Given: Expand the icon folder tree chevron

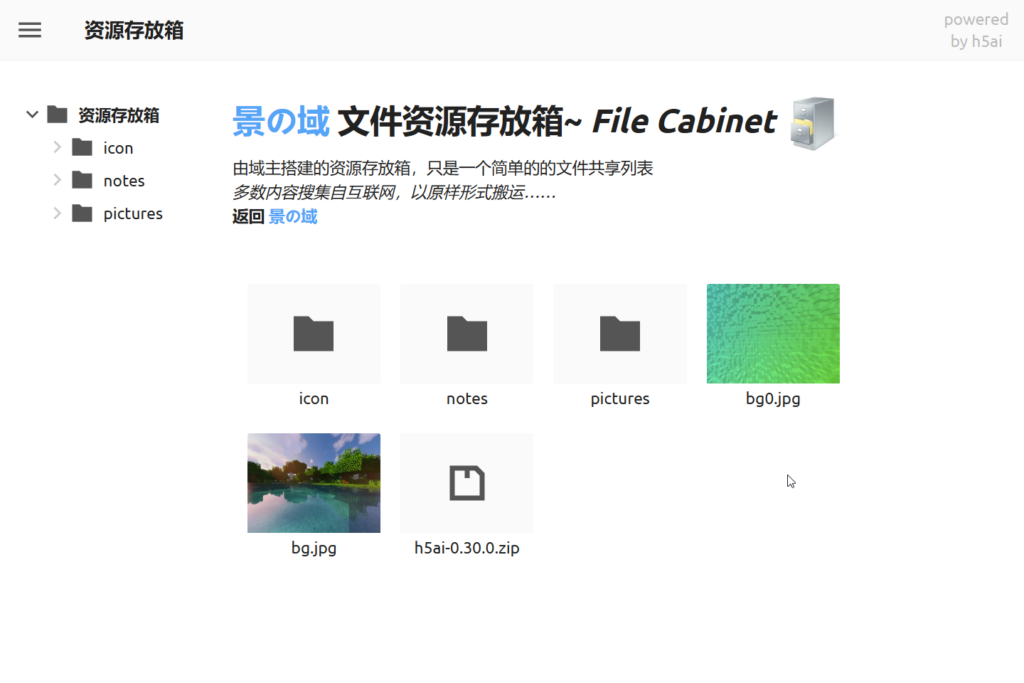Looking at the screenshot, I should tap(57, 148).
